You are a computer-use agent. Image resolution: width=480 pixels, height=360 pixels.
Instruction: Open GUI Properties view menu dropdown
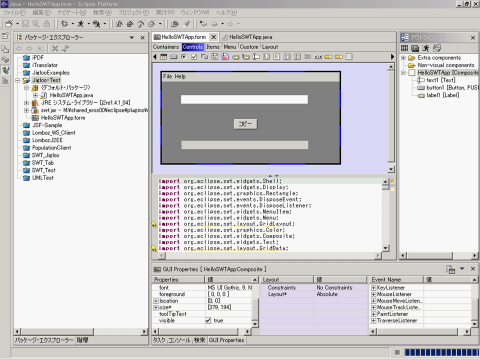[x=462, y=269]
